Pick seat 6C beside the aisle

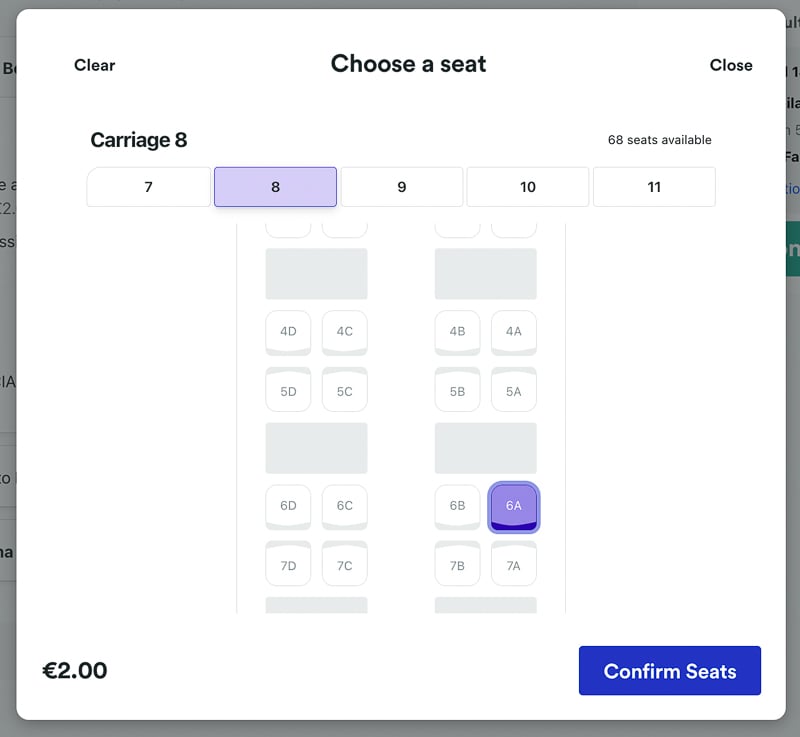pos(345,506)
